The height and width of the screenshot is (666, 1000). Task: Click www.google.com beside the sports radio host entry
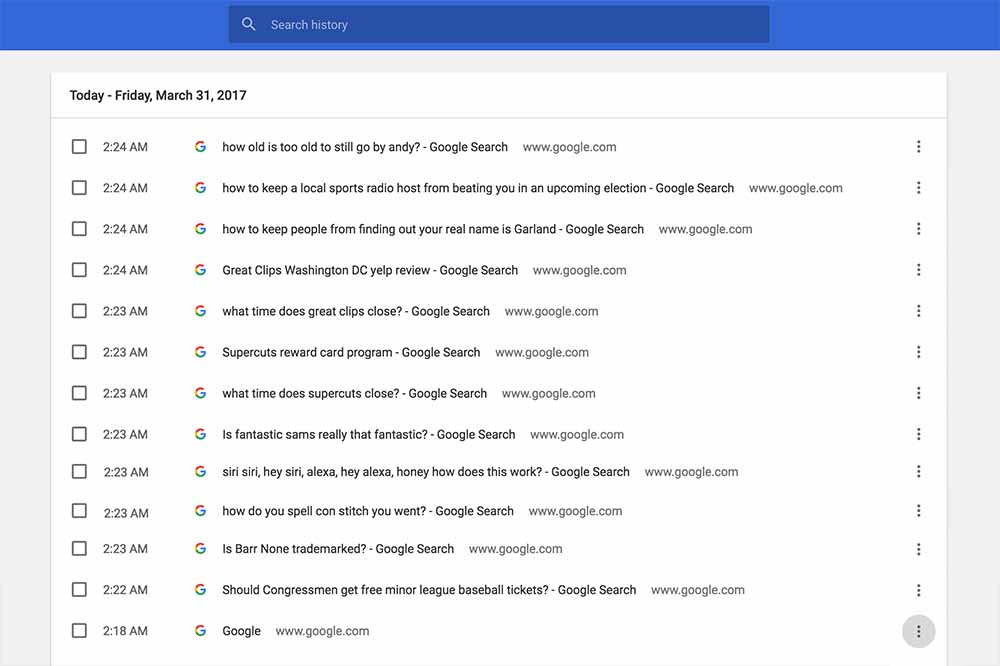[x=795, y=188]
